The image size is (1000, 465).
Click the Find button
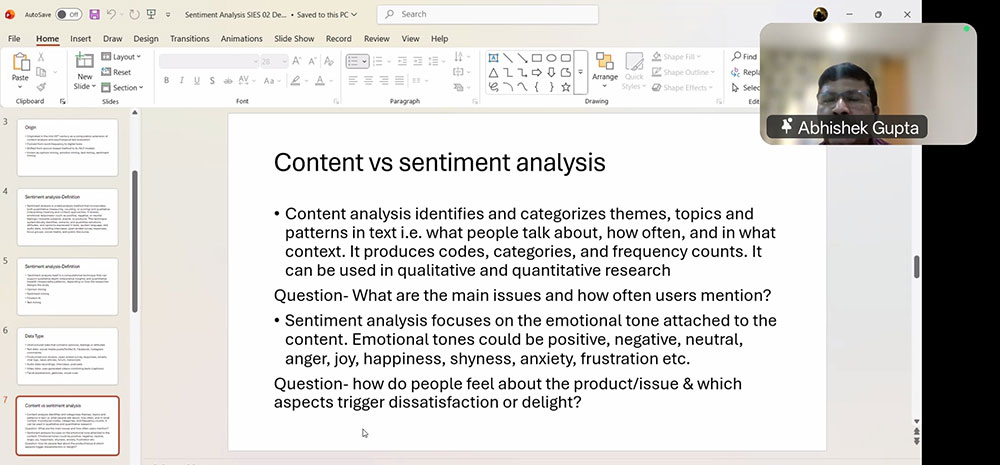pos(744,57)
